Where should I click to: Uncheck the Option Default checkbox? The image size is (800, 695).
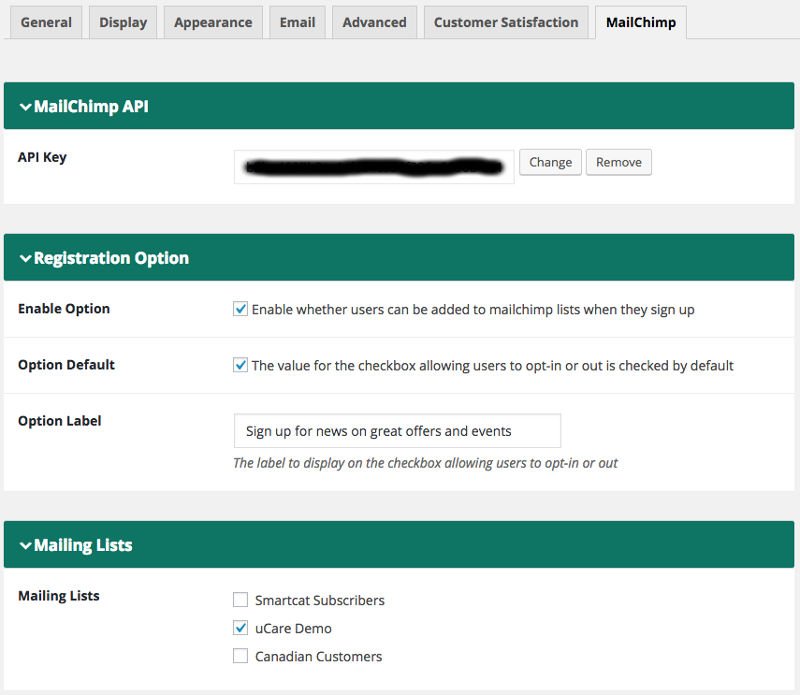pyautogui.click(x=240, y=365)
